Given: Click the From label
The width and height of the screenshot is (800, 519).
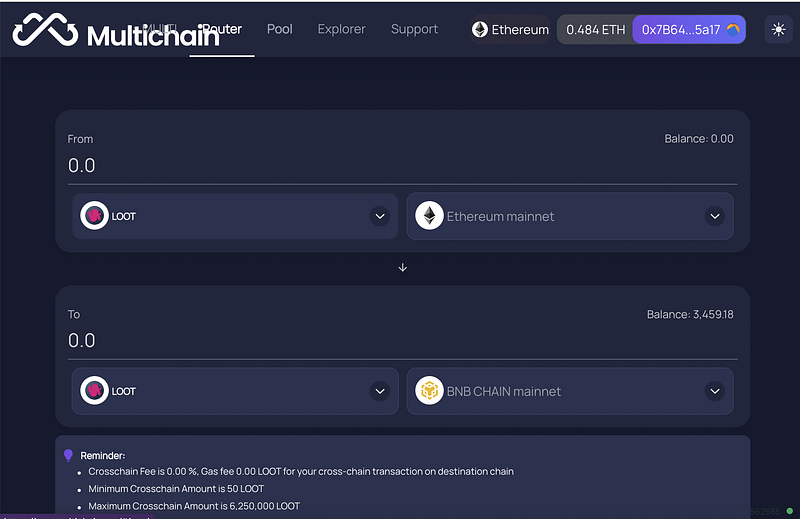Looking at the screenshot, I should click(x=81, y=139).
